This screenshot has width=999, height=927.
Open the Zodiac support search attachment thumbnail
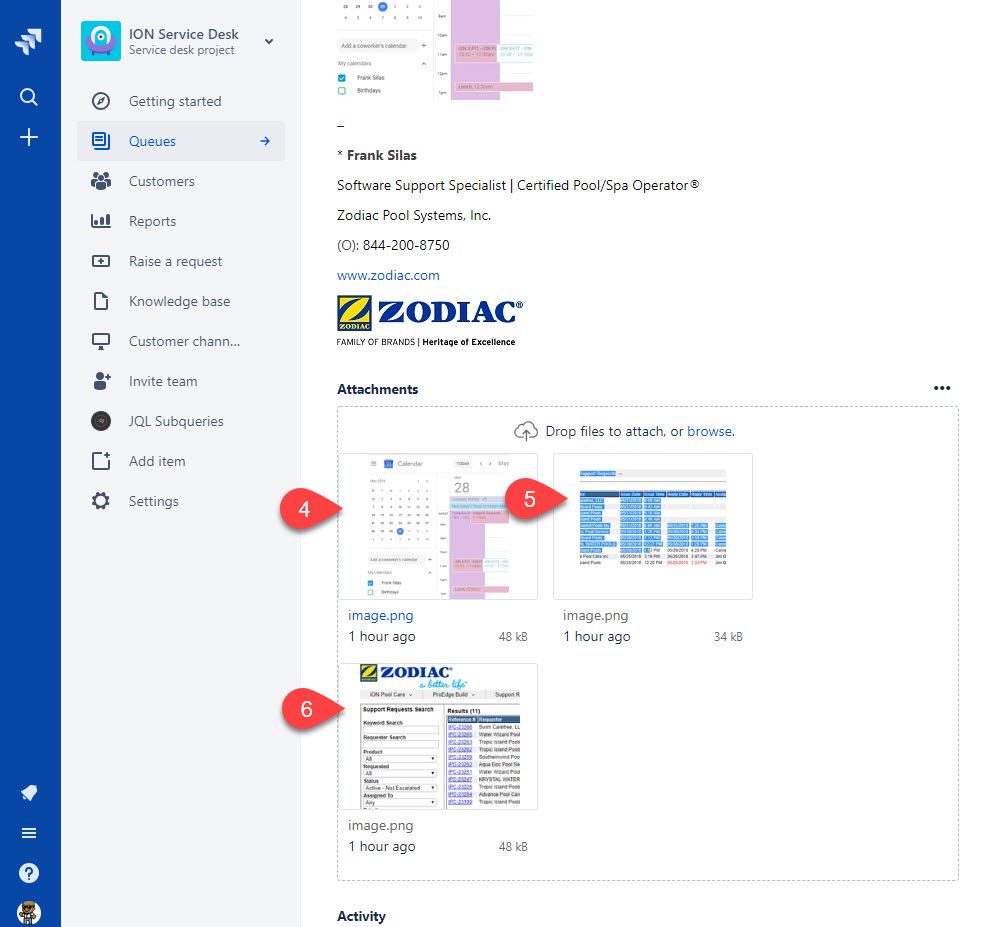point(438,737)
